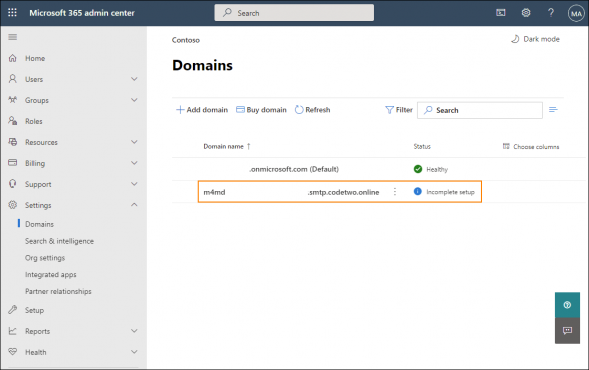589x370 pixels.
Task: Click the Users person icon
Action: 13,79
